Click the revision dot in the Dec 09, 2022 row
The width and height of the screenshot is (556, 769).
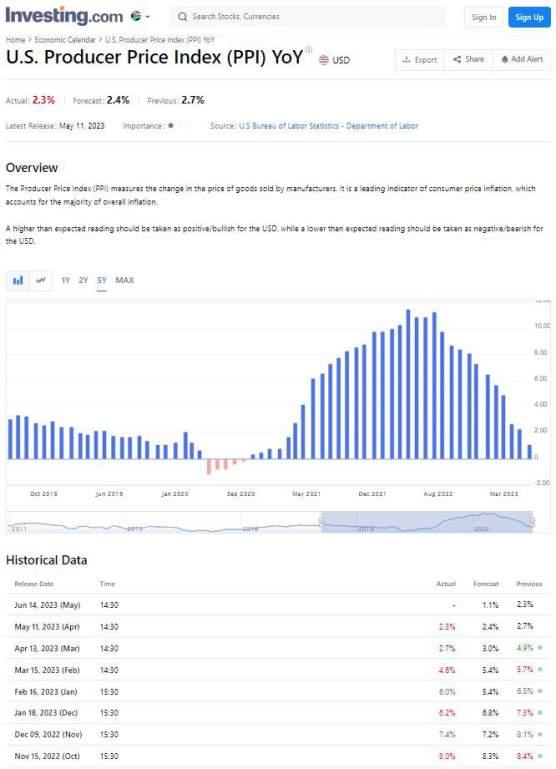coord(540,734)
